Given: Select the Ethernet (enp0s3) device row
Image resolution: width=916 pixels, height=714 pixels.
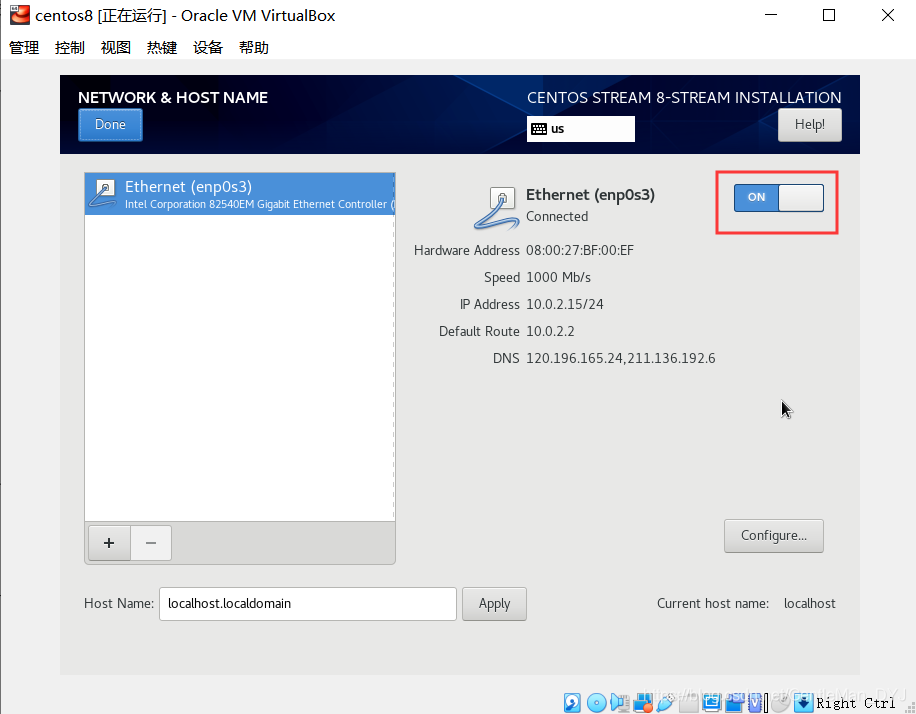Looking at the screenshot, I should [x=240, y=194].
